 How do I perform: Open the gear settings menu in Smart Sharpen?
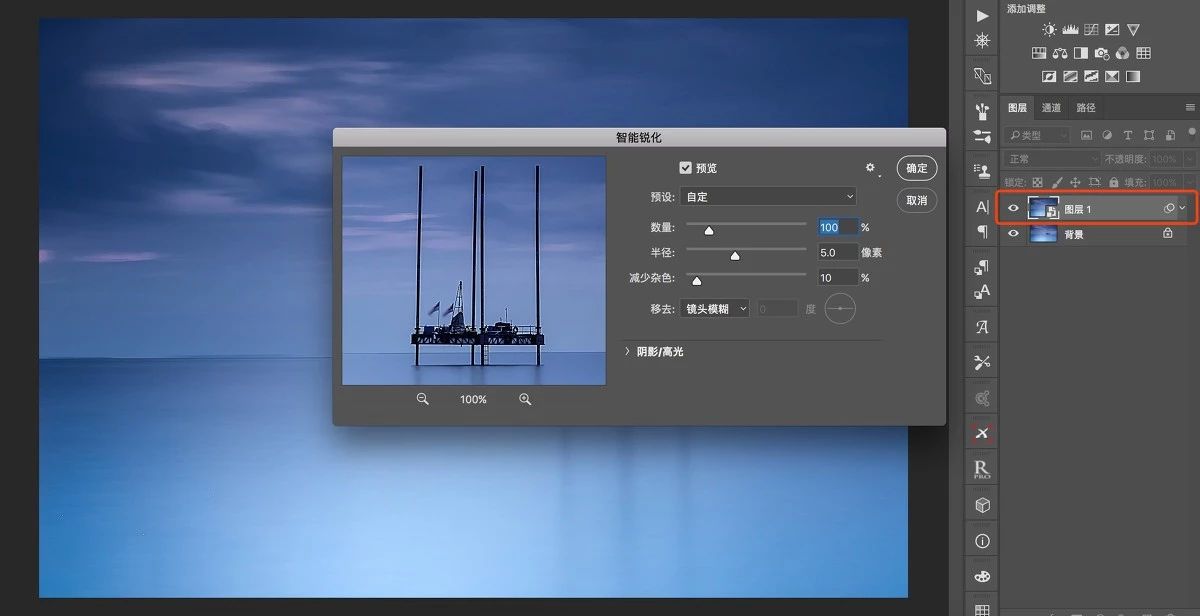pyautogui.click(x=870, y=168)
